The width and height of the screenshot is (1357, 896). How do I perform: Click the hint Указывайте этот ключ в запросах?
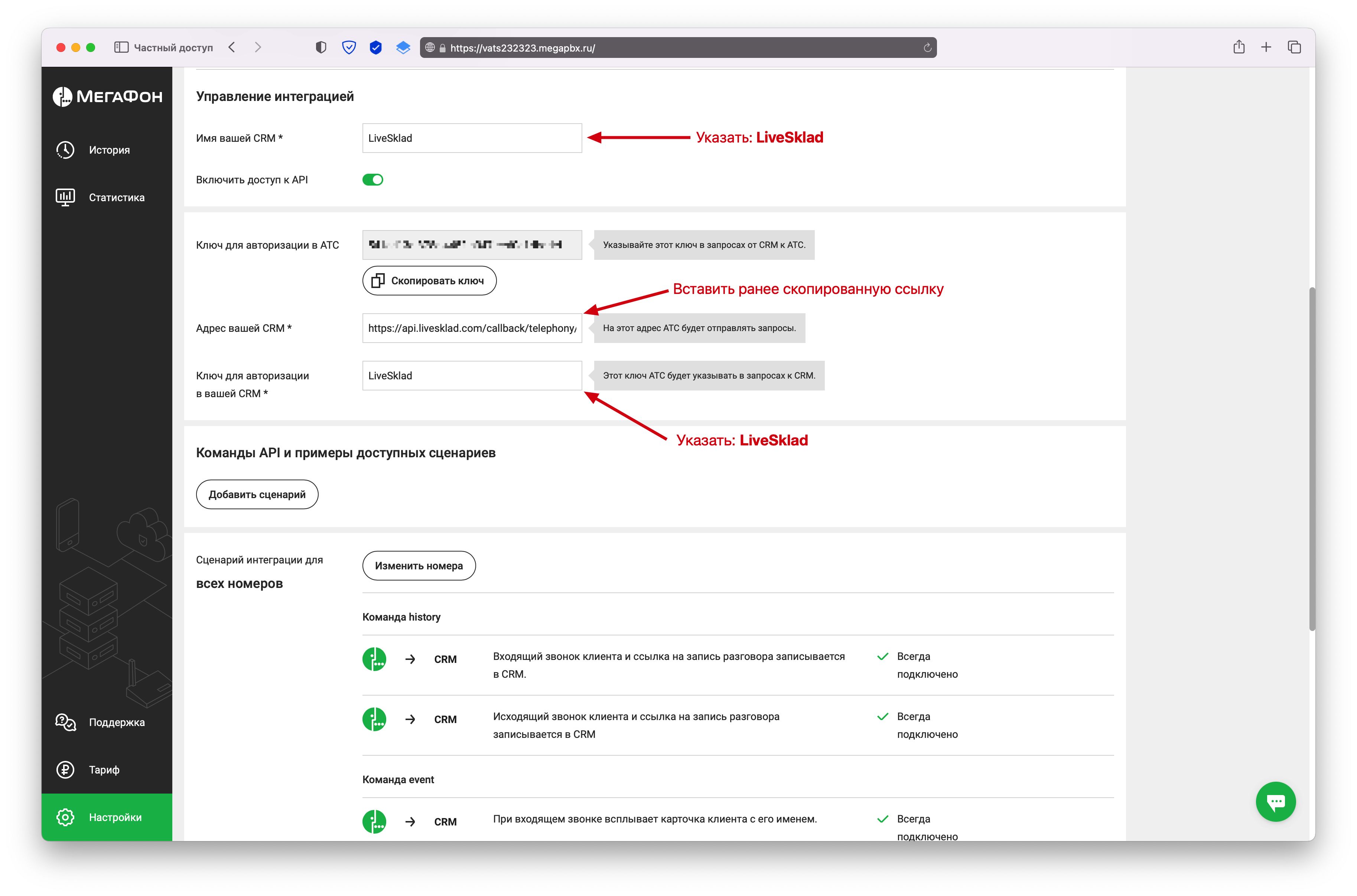click(704, 245)
